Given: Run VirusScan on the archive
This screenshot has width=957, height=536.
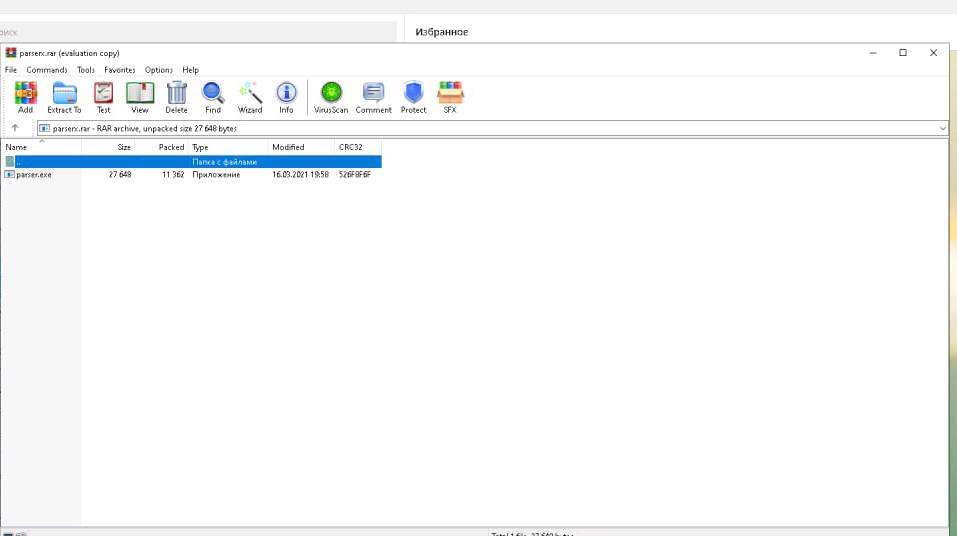Looking at the screenshot, I should [x=331, y=97].
